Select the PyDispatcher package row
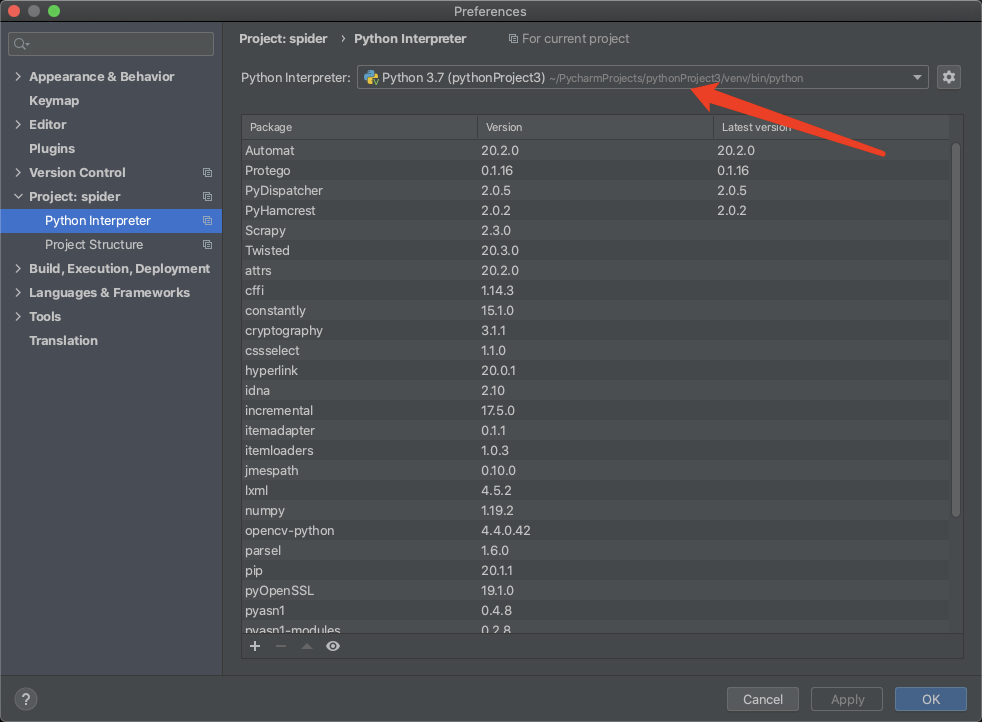The image size is (982, 722). pyautogui.click(x=596, y=190)
